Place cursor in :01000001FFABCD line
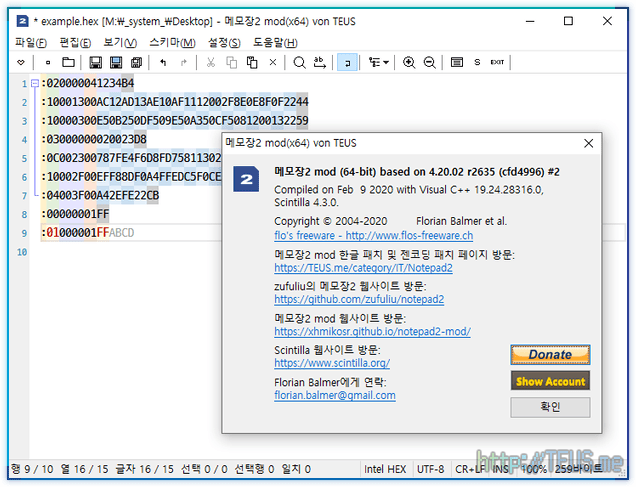Image resolution: width=636 pixels, height=487 pixels. [x=88, y=233]
